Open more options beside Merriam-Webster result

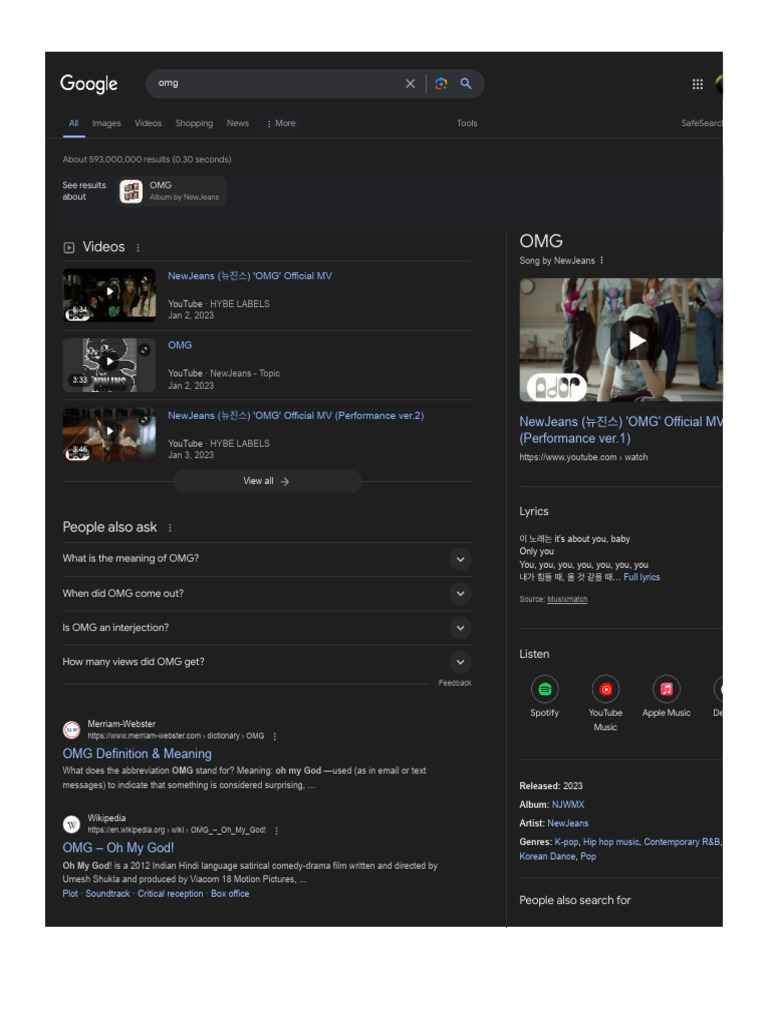pos(274,736)
